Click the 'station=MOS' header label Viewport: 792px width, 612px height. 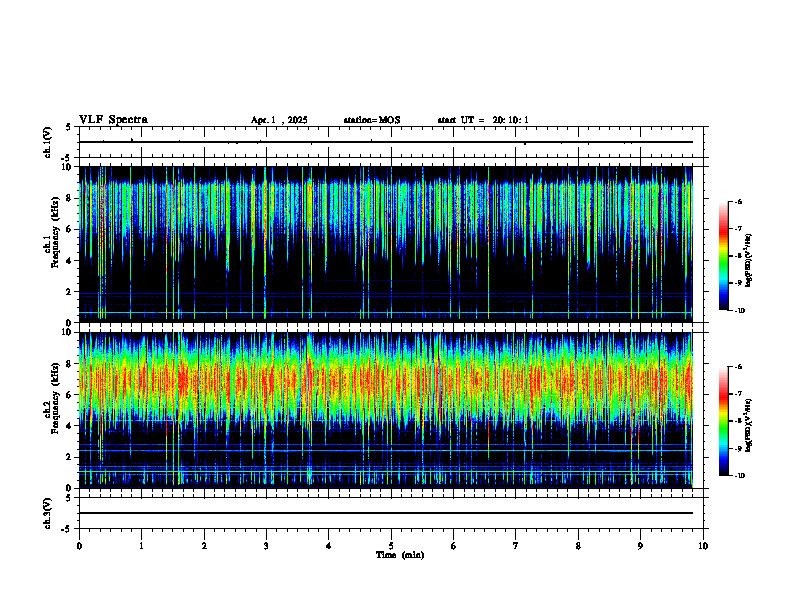pyautogui.click(x=372, y=120)
